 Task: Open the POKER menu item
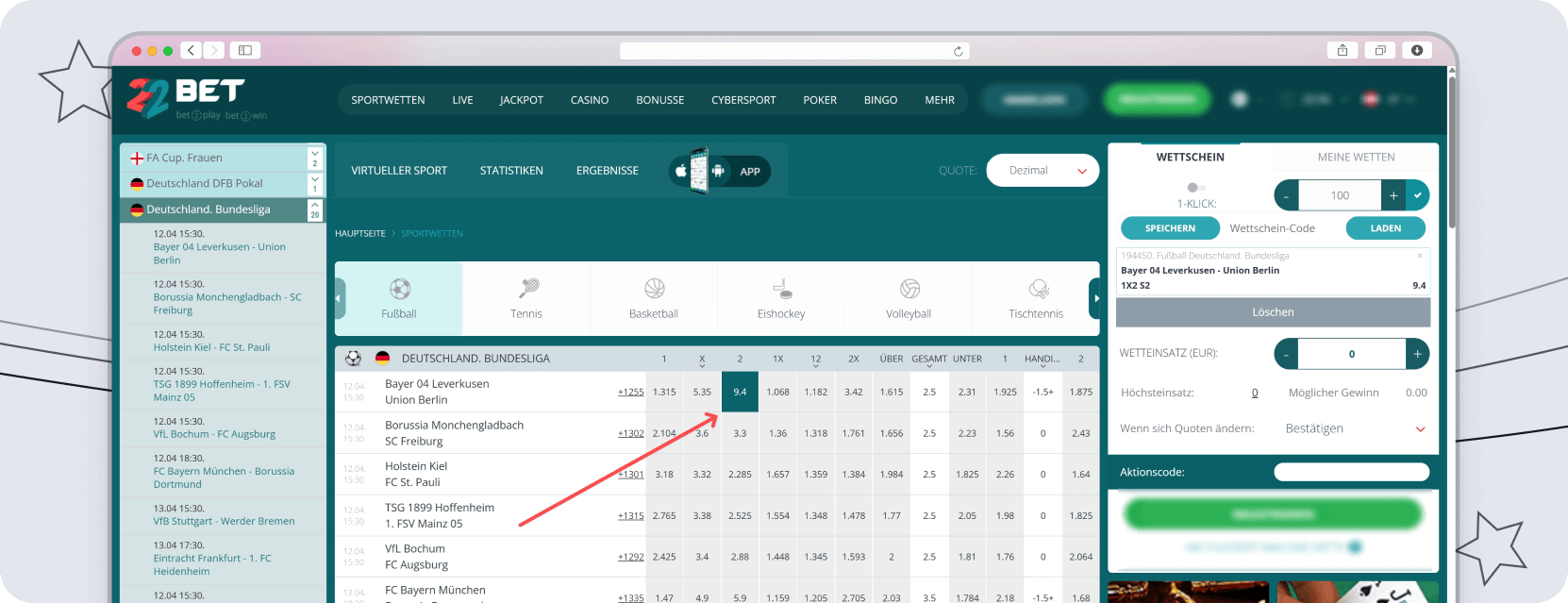820,100
